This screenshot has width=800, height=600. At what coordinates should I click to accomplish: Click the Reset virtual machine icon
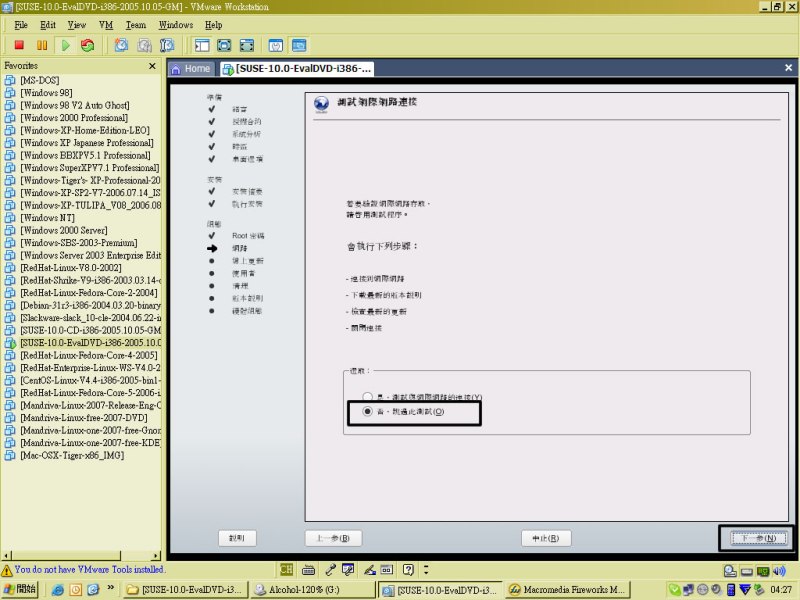click(88, 45)
